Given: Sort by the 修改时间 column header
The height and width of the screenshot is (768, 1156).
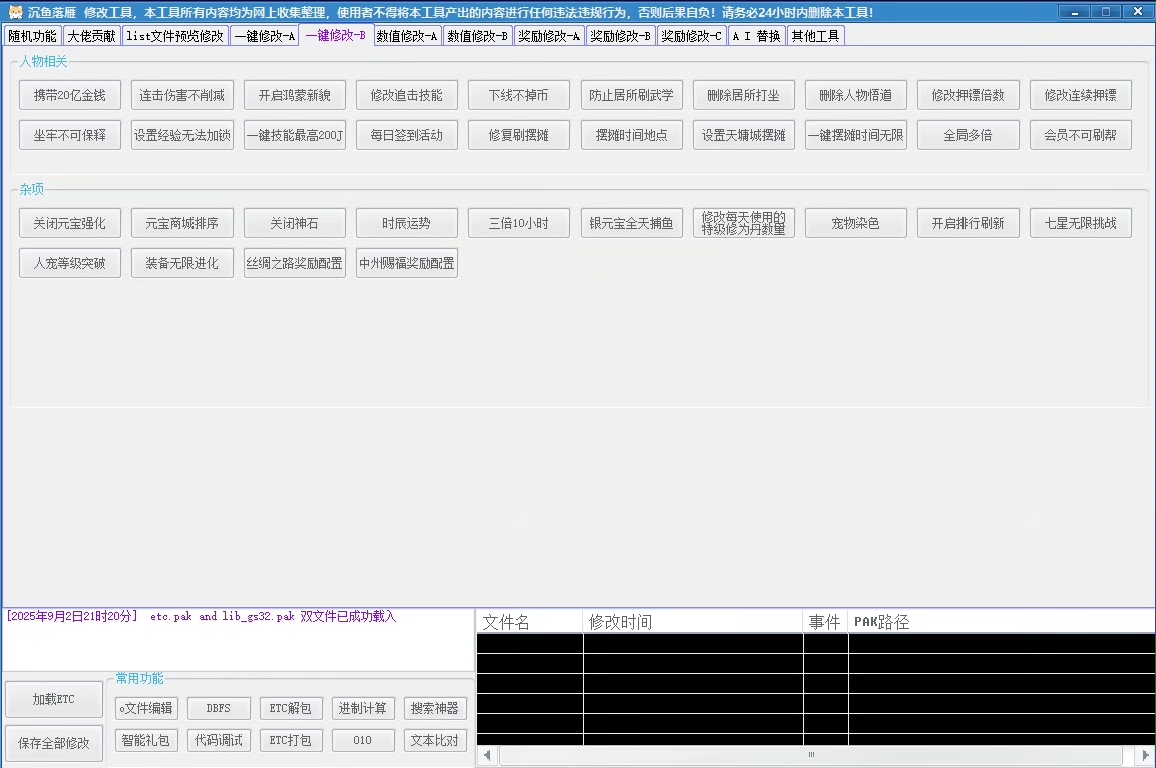Looking at the screenshot, I should pyautogui.click(x=693, y=622).
